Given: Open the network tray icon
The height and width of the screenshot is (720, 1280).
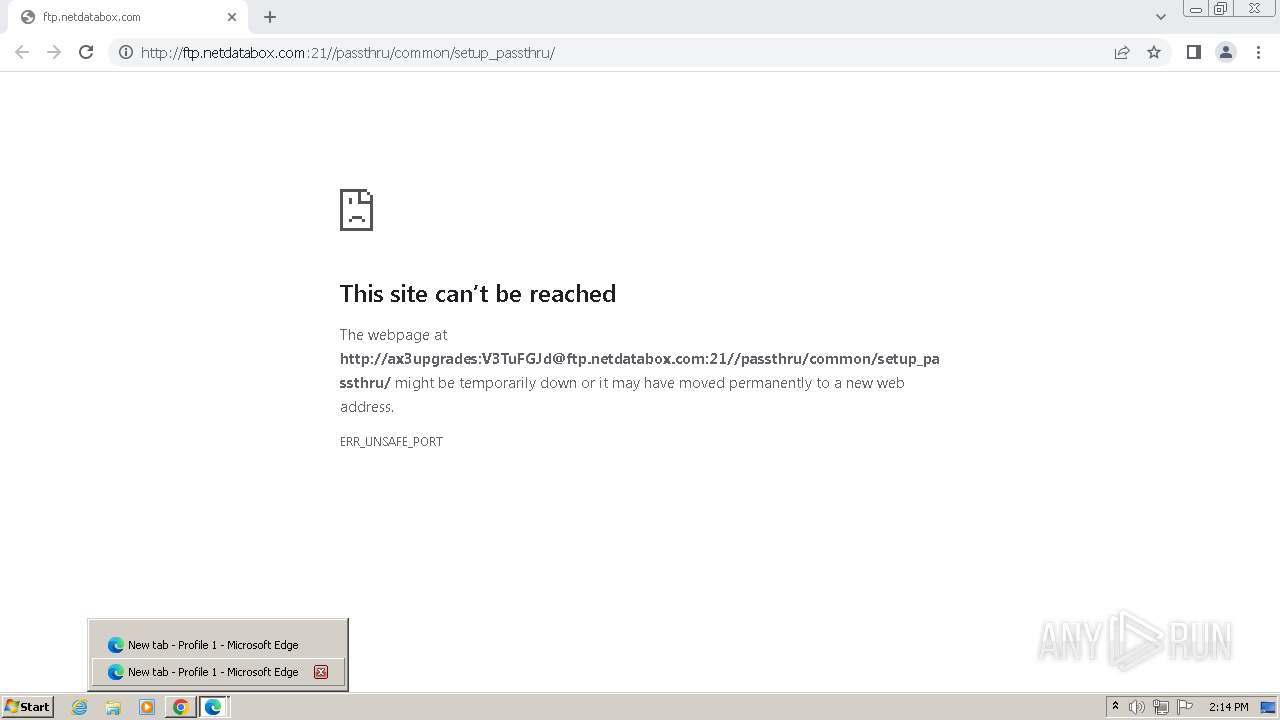Looking at the screenshot, I should 1161,707.
